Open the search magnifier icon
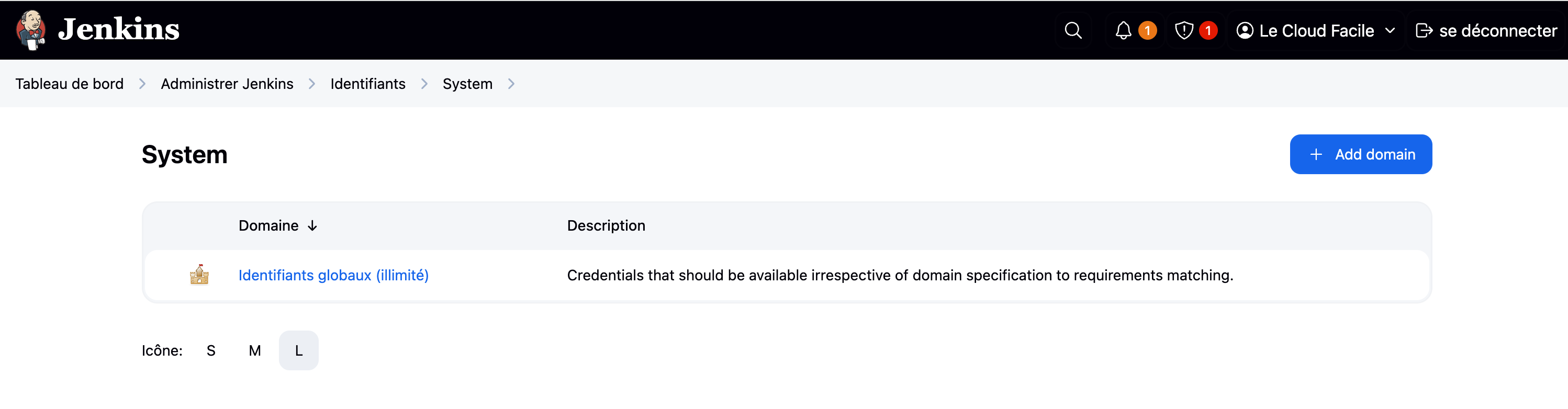 1072,30
